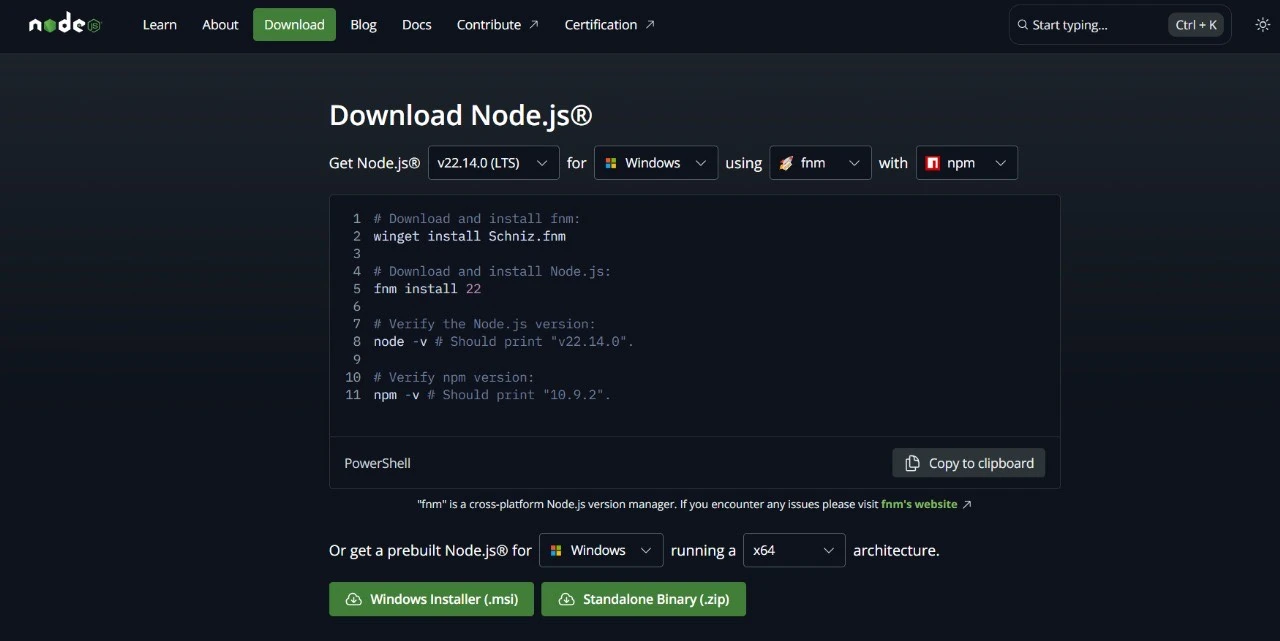Open the Docs nav item
1280x641 pixels.
417,25
